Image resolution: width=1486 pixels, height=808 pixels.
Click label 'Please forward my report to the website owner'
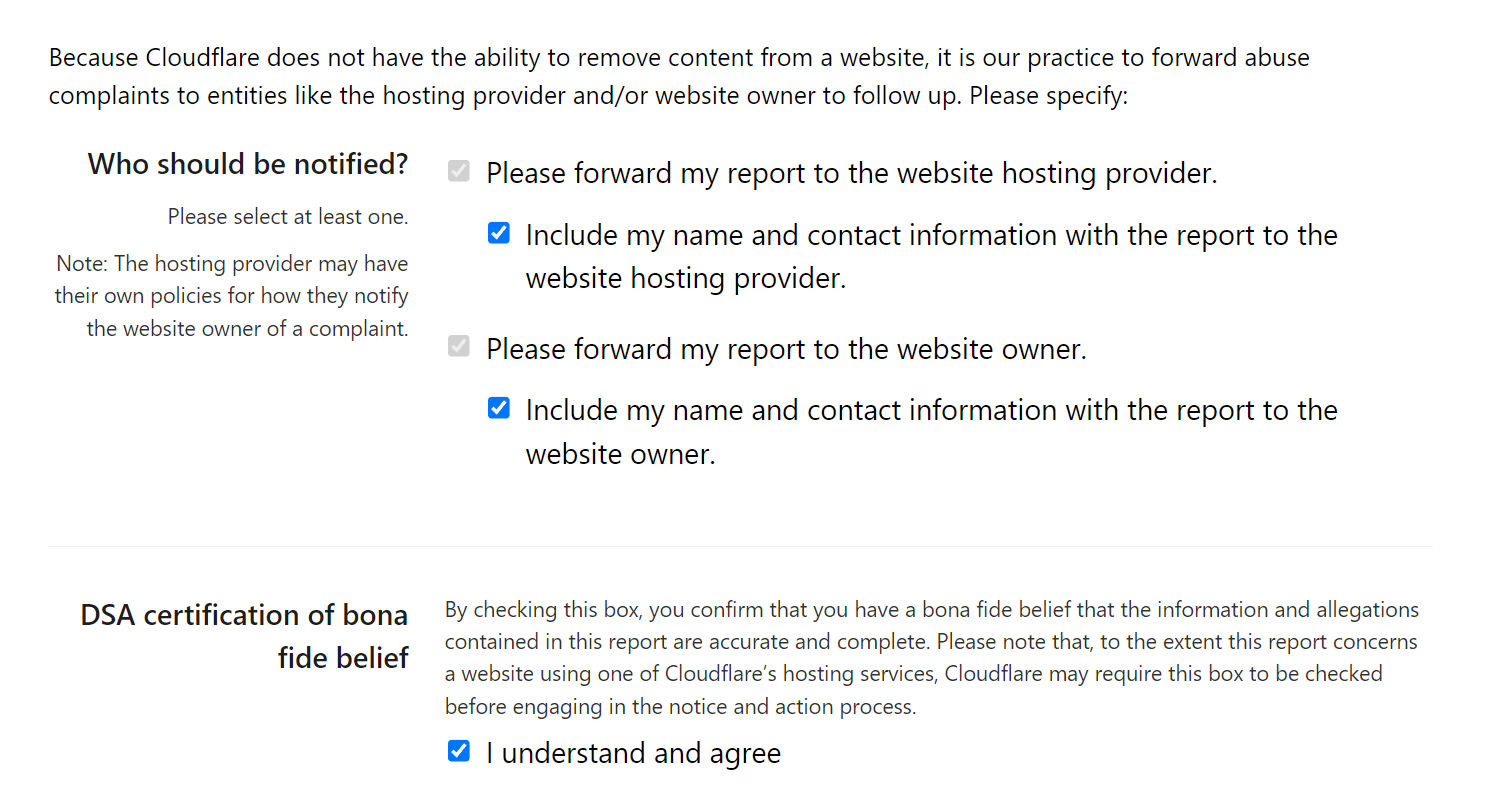pos(786,349)
